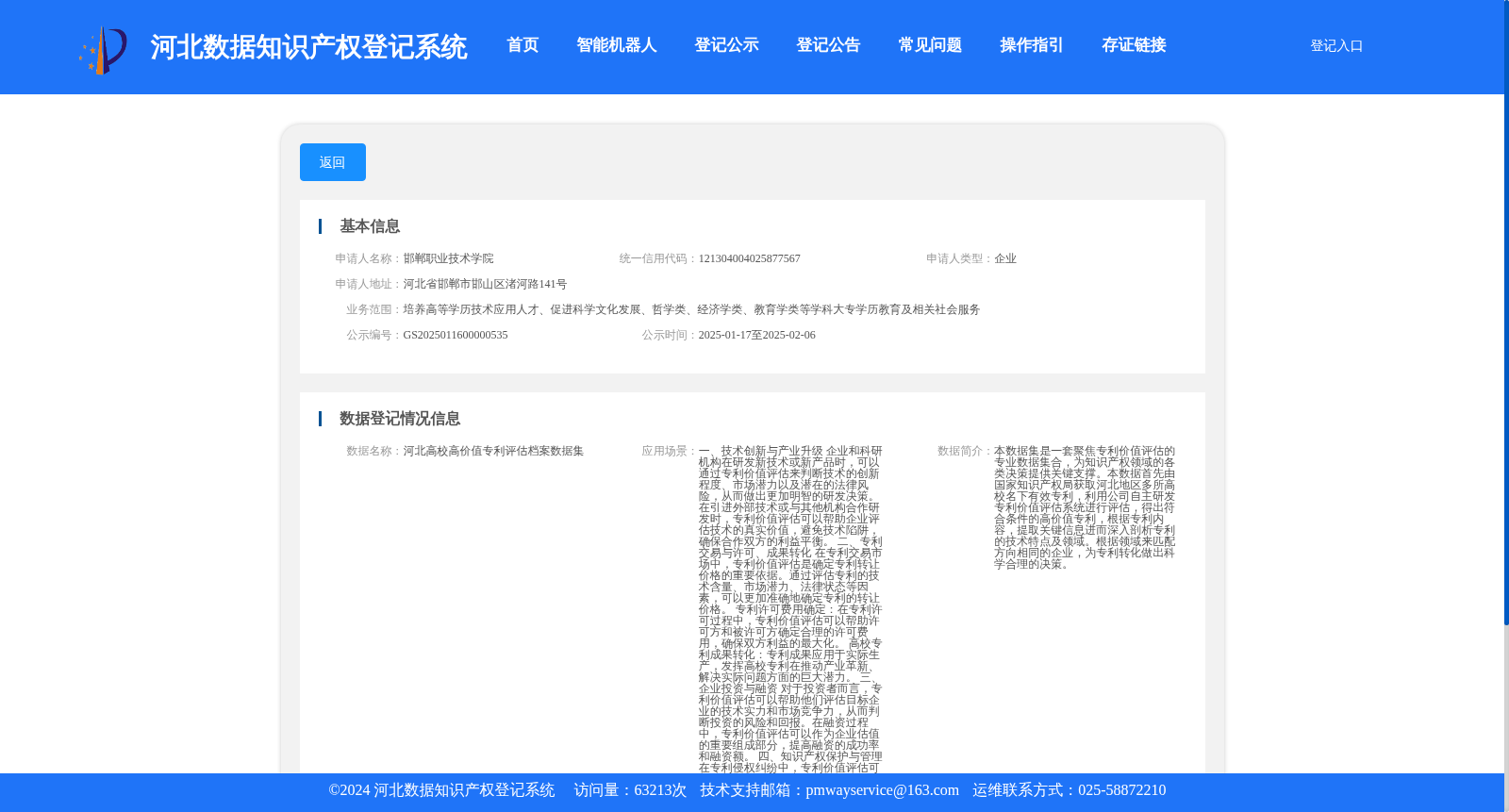
Task: Select data name 河北高校高价值专利评估档案数据集
Action: [x=493, y=451]
